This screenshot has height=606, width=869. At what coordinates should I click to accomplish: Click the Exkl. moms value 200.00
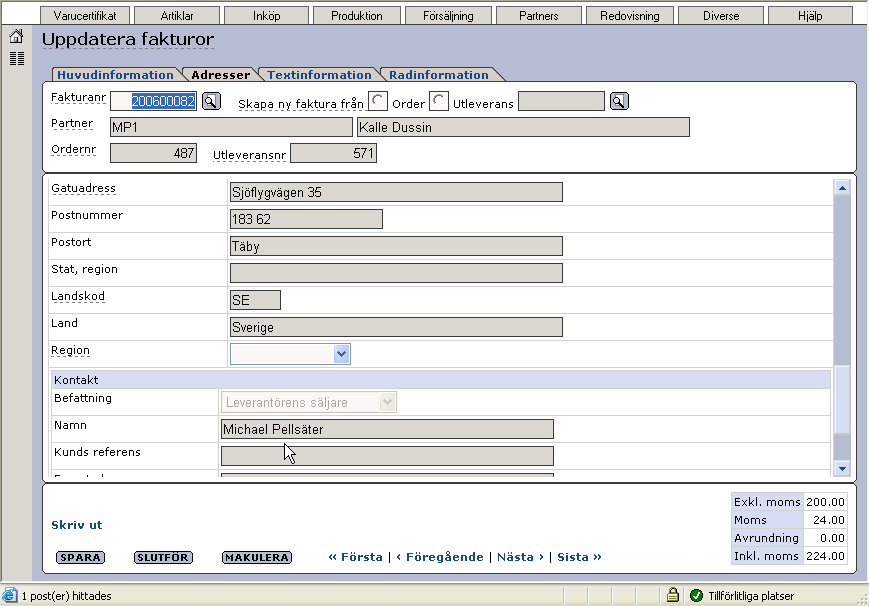(x=825, y=502)
